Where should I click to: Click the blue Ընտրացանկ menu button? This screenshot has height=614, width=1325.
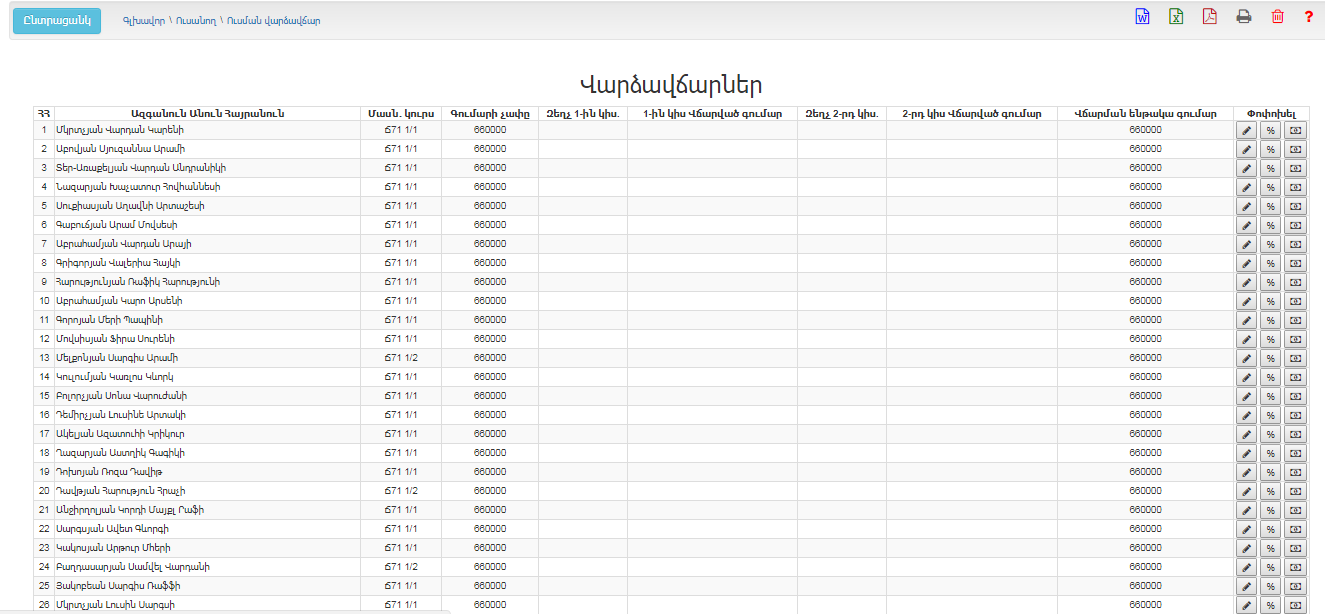coord(57,20)
